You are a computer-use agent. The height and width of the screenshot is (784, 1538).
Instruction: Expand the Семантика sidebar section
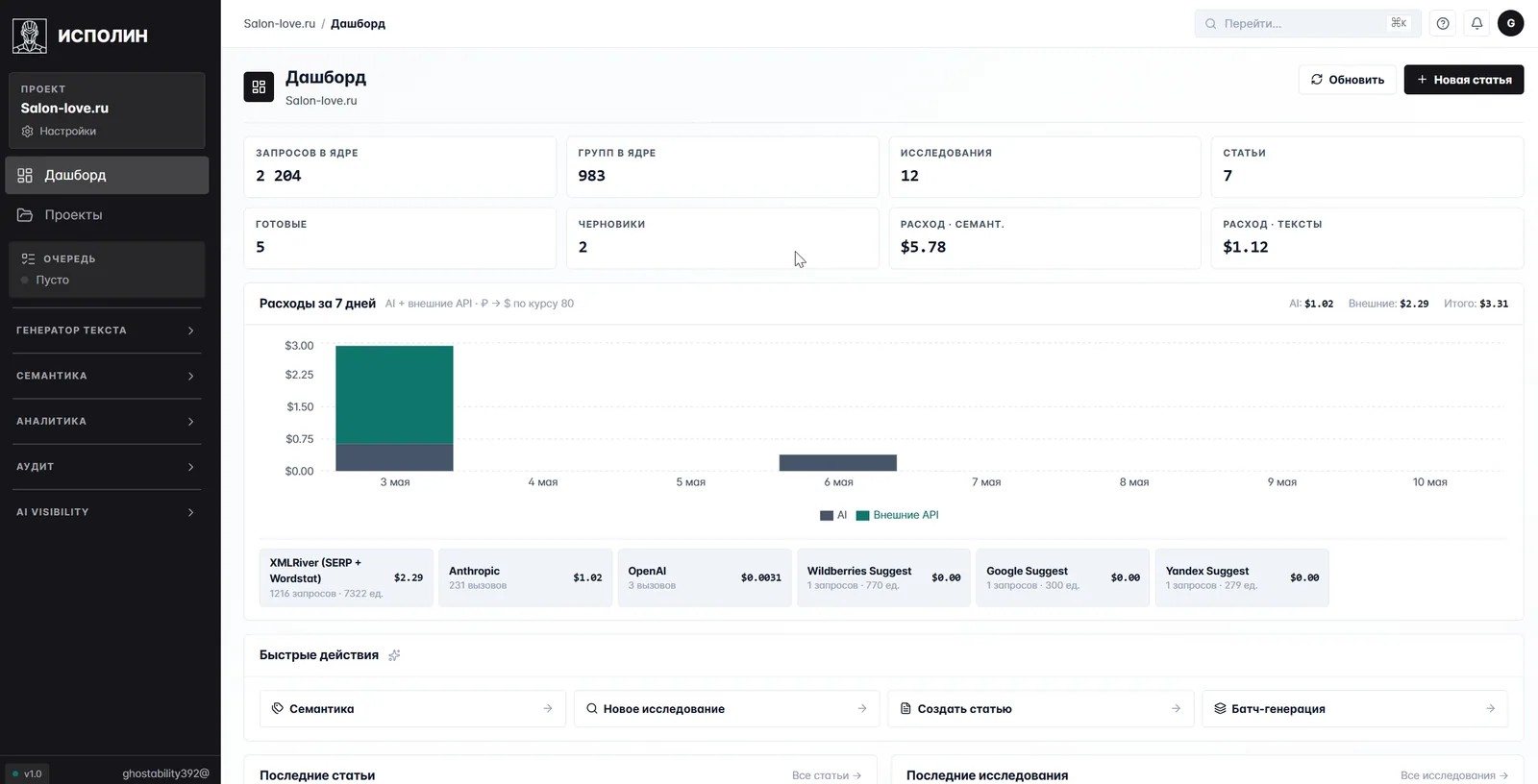106,376
